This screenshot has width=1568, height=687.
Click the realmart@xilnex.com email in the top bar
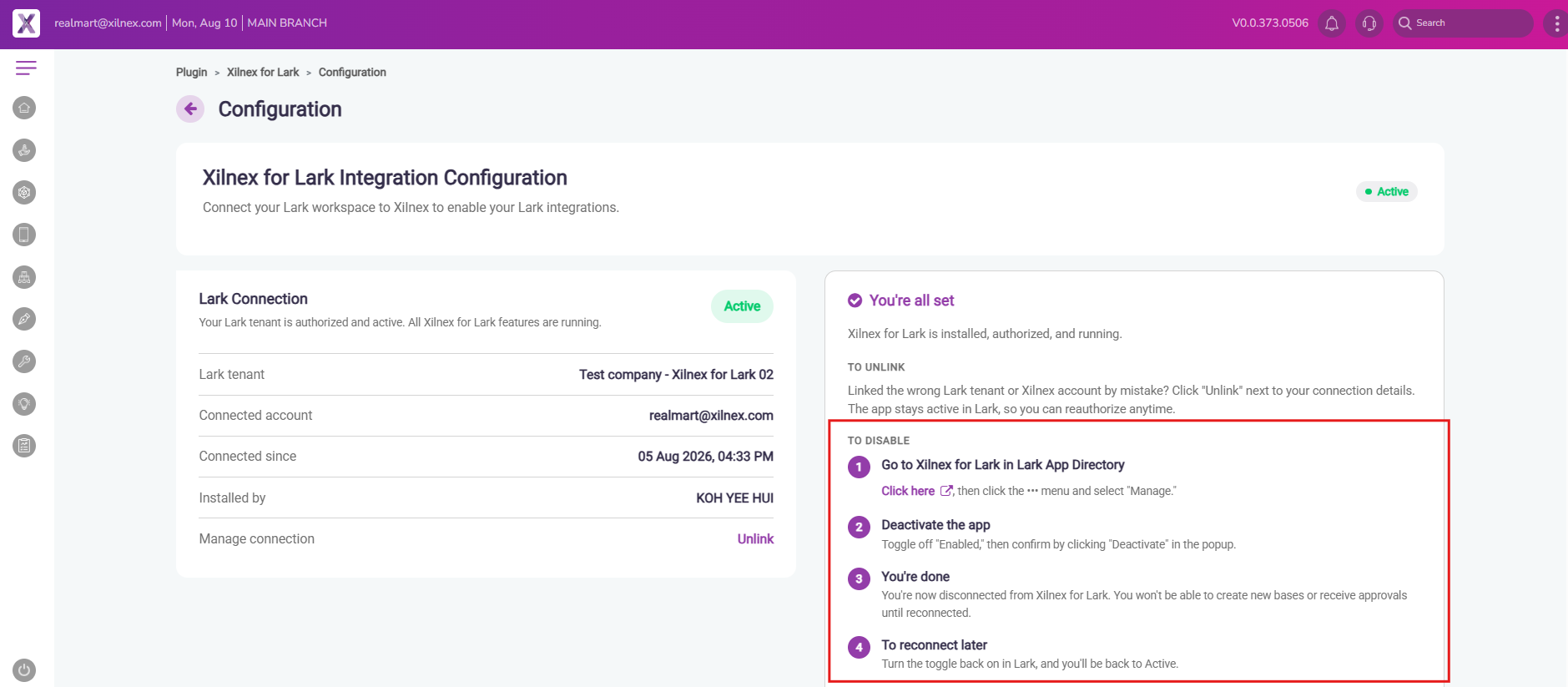coord(108,23)
